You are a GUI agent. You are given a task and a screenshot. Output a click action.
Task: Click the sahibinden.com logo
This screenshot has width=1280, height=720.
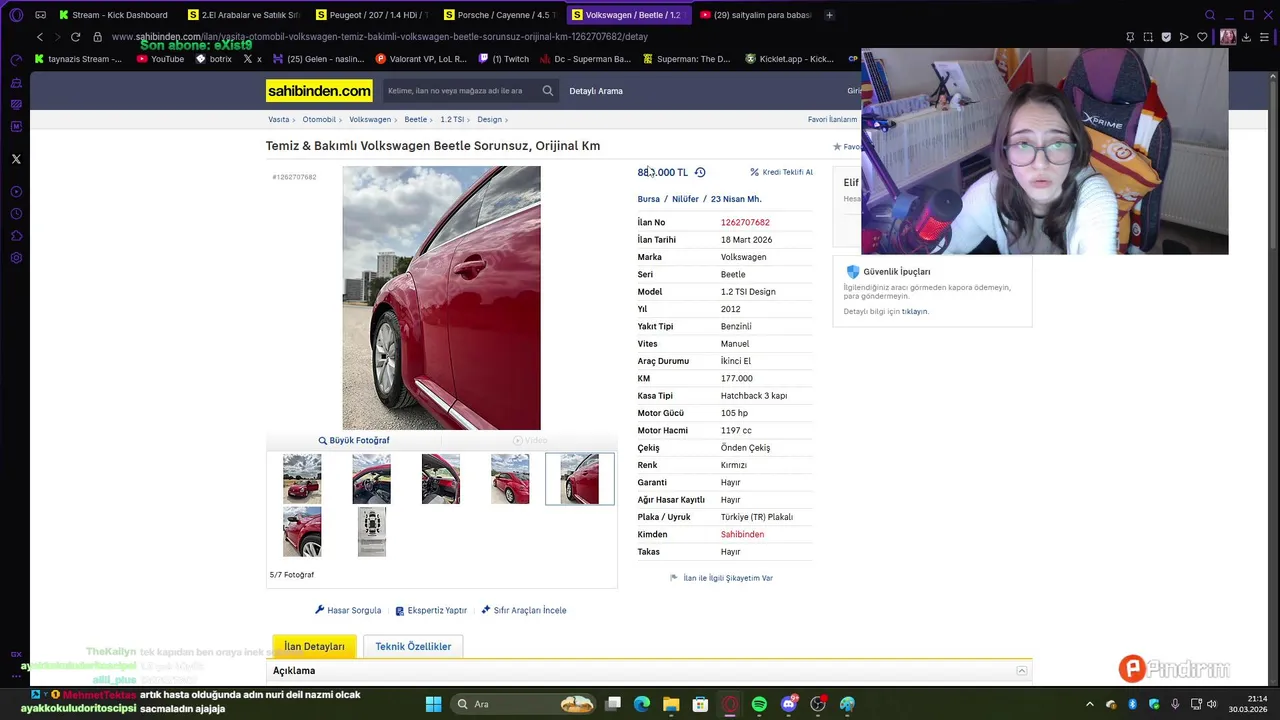(x=319, y=91)
